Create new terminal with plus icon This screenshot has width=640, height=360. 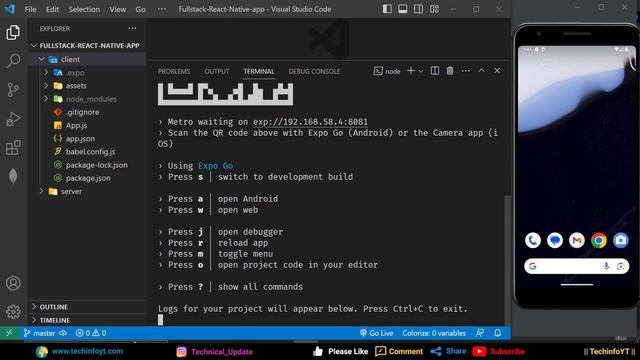click(x=411, y=71)
